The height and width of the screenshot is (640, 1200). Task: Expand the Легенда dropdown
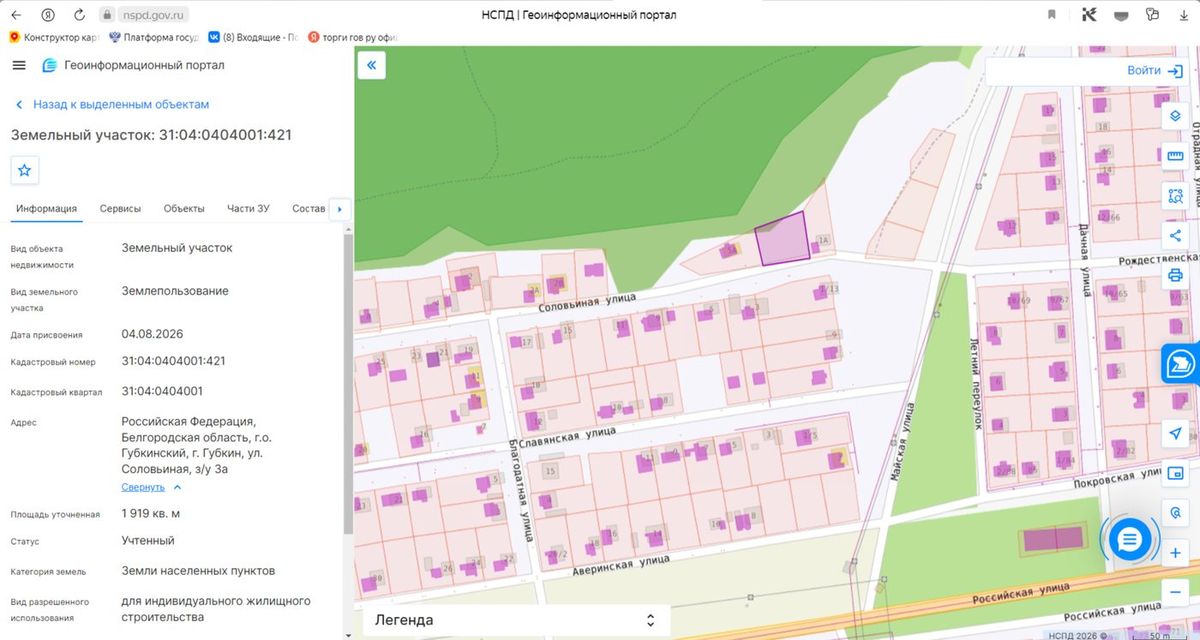[515, 620]
